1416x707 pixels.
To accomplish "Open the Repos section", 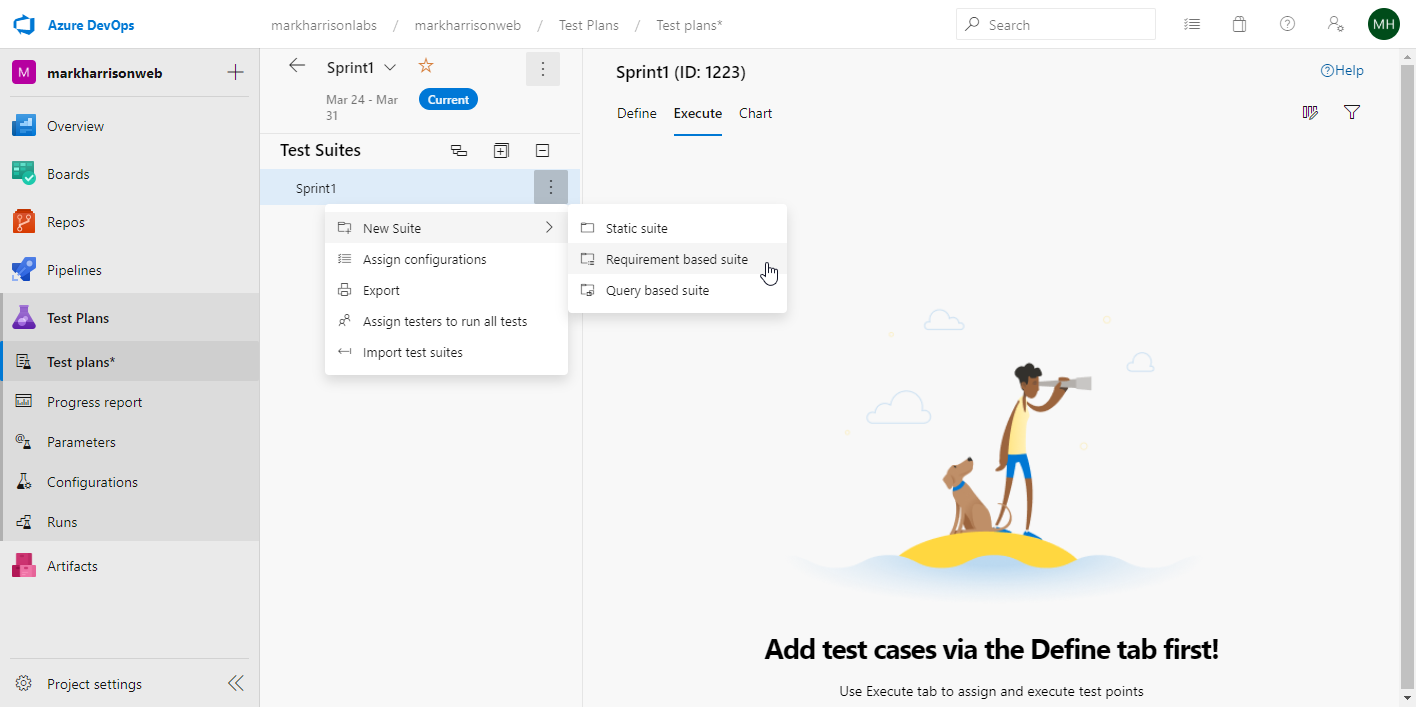I will [x=65, y=222].
